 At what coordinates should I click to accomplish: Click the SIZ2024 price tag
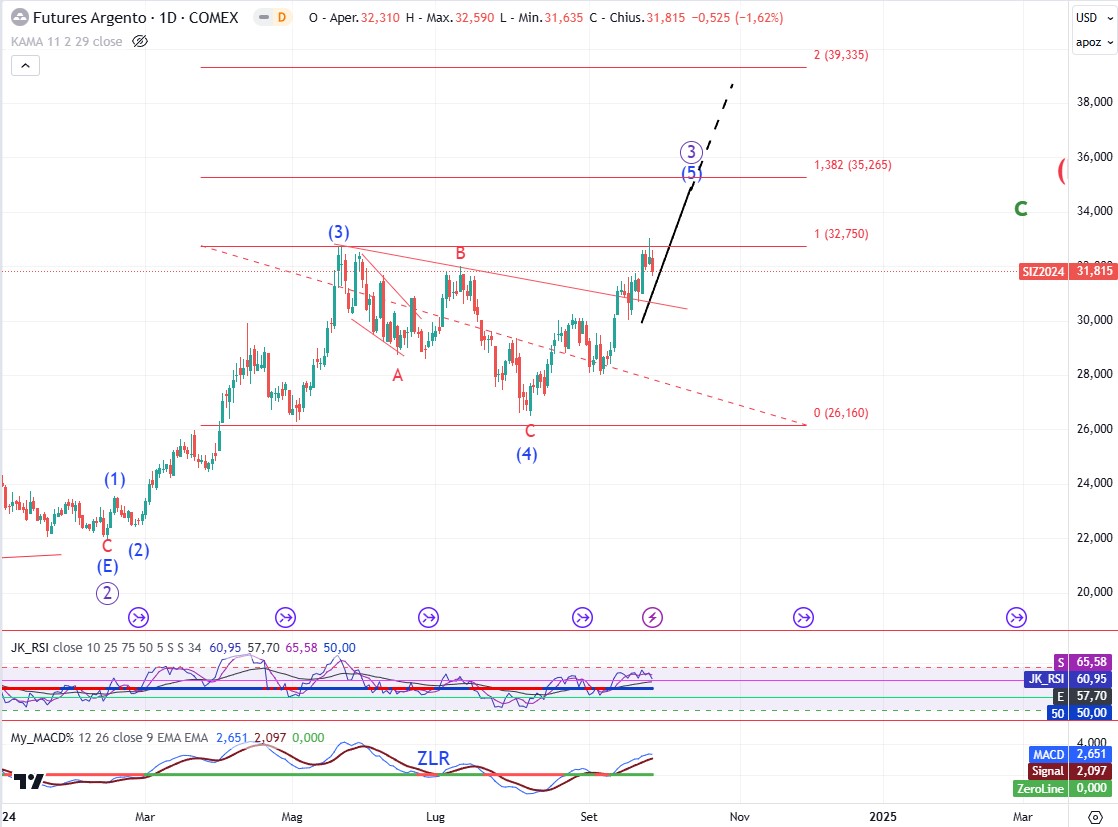(x=1043, y=271)
